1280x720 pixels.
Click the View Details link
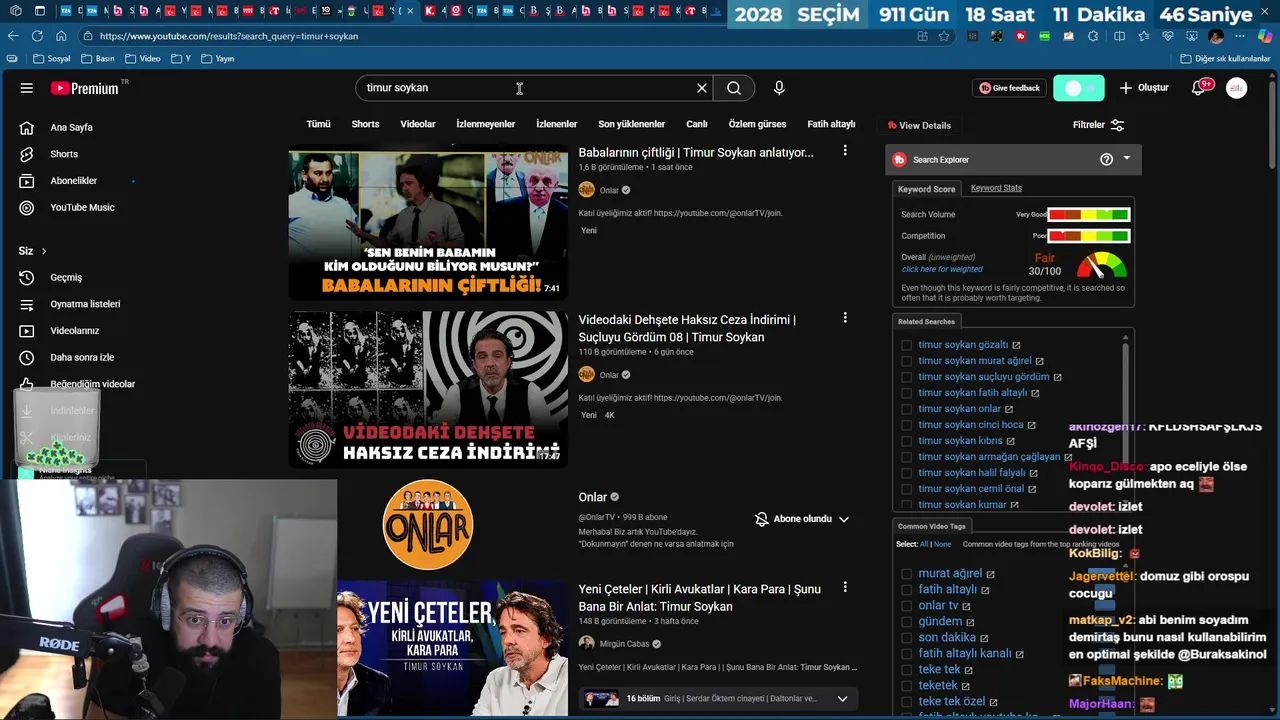[919, 125]
